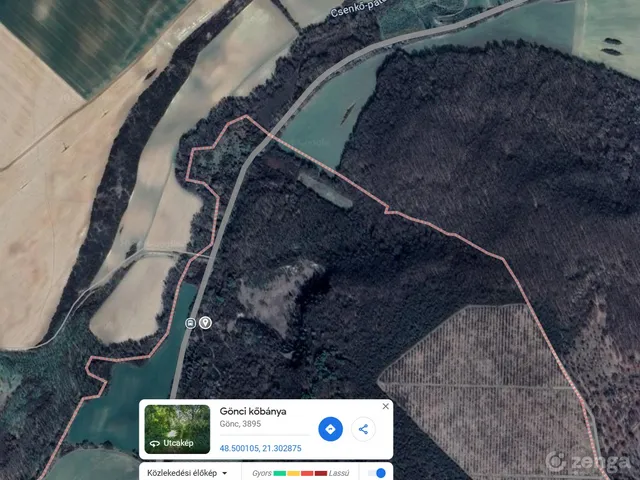Viewport: 640px width, 480px height.
Task: Open the street view photo thumbnail
Action: (177, 429)
